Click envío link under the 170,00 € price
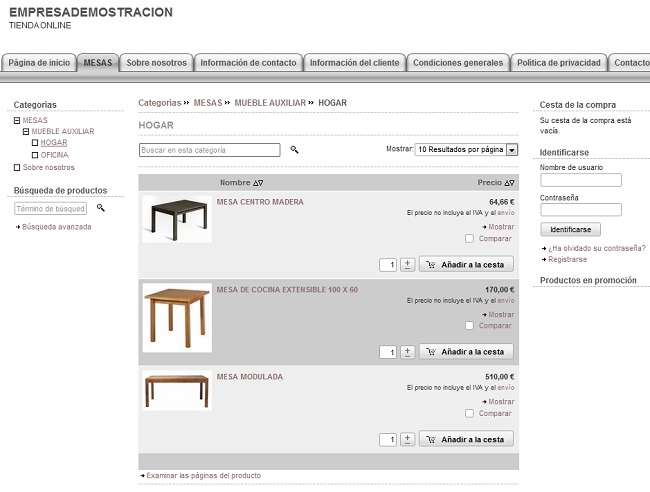The image size is (650, 492). point(506,301)
